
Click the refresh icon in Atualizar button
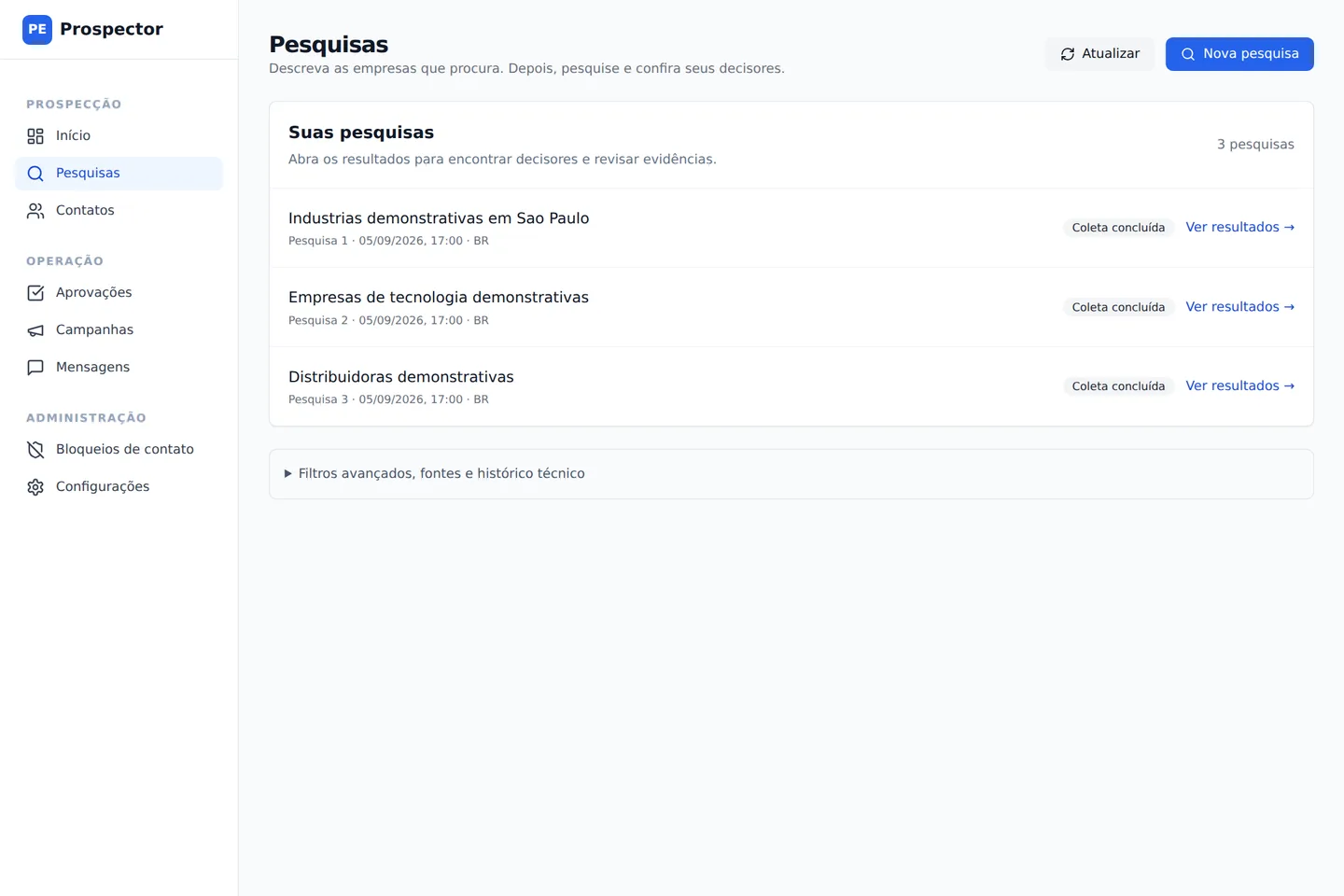click(1068, 54)
